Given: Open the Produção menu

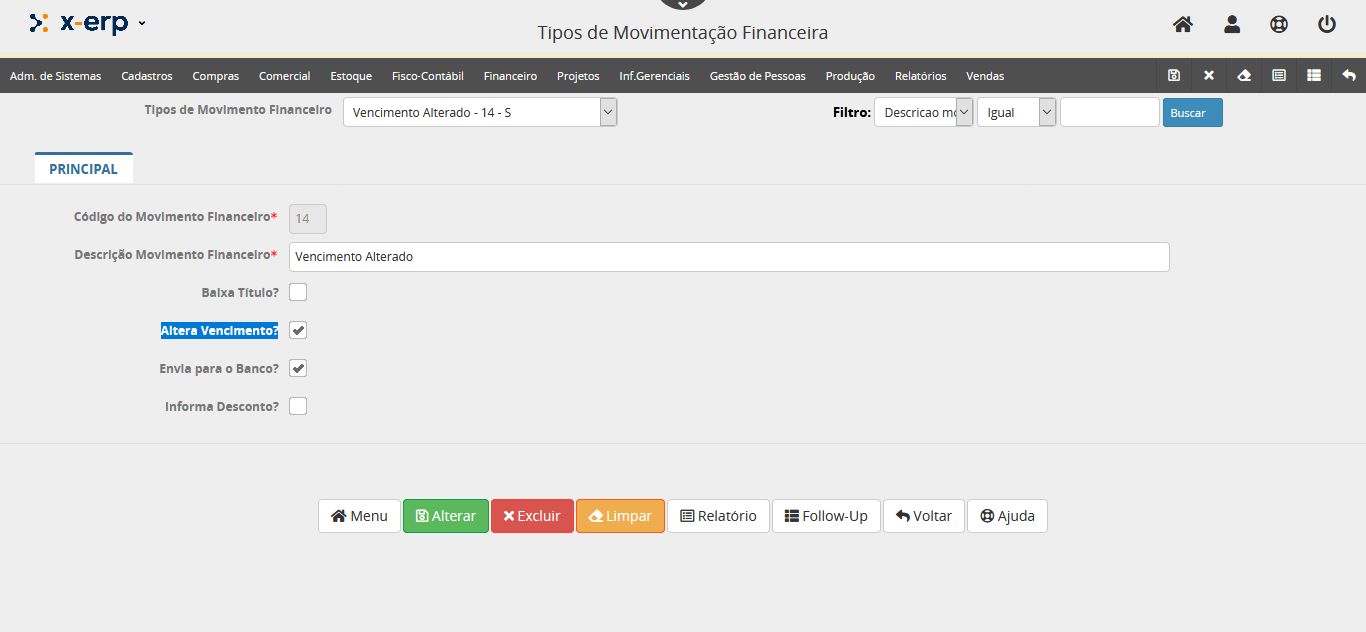Looking at the screenshot, I should pos(850,75).
